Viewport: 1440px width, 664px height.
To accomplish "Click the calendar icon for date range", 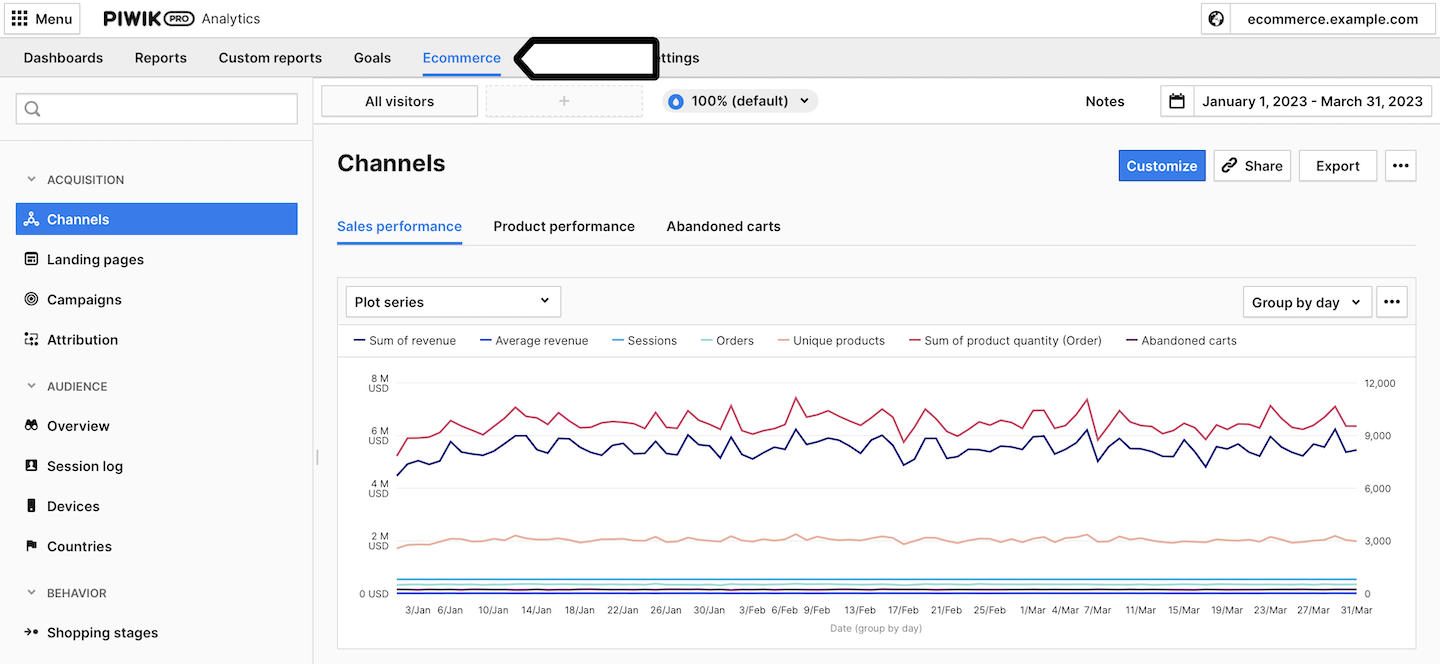I will click(x=1177, y=101).
